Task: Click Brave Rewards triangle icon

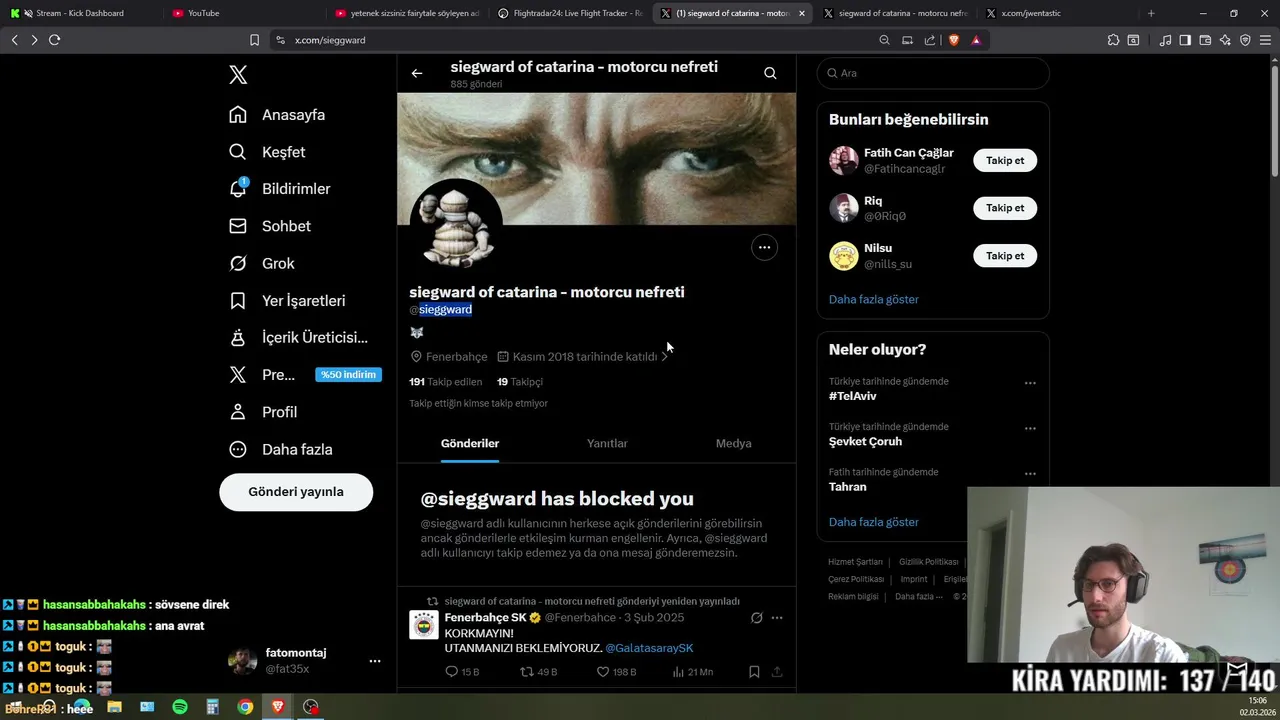Action: [976, 40]
